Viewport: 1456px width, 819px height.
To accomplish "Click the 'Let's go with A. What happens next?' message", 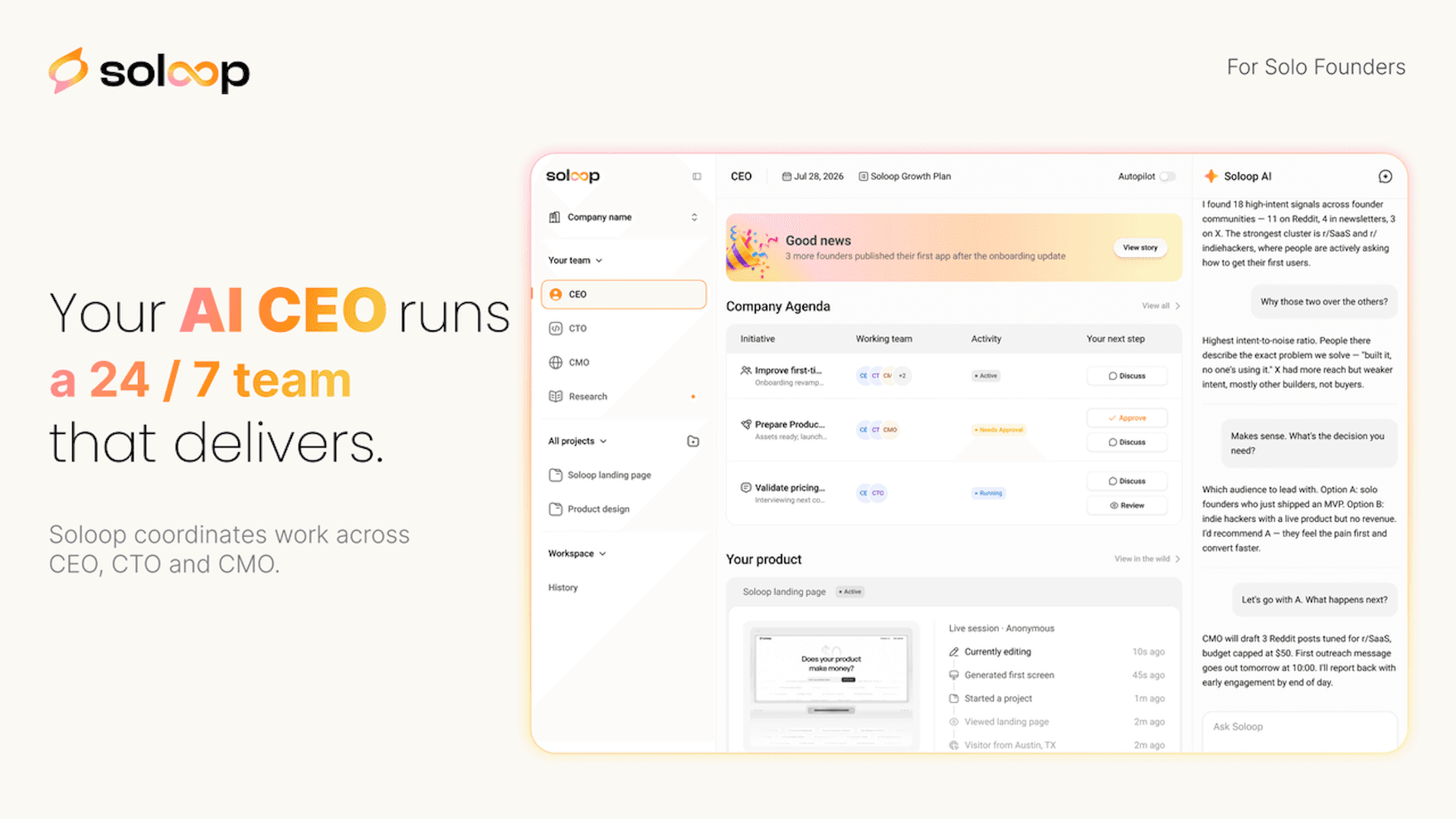I will 1314,600.
